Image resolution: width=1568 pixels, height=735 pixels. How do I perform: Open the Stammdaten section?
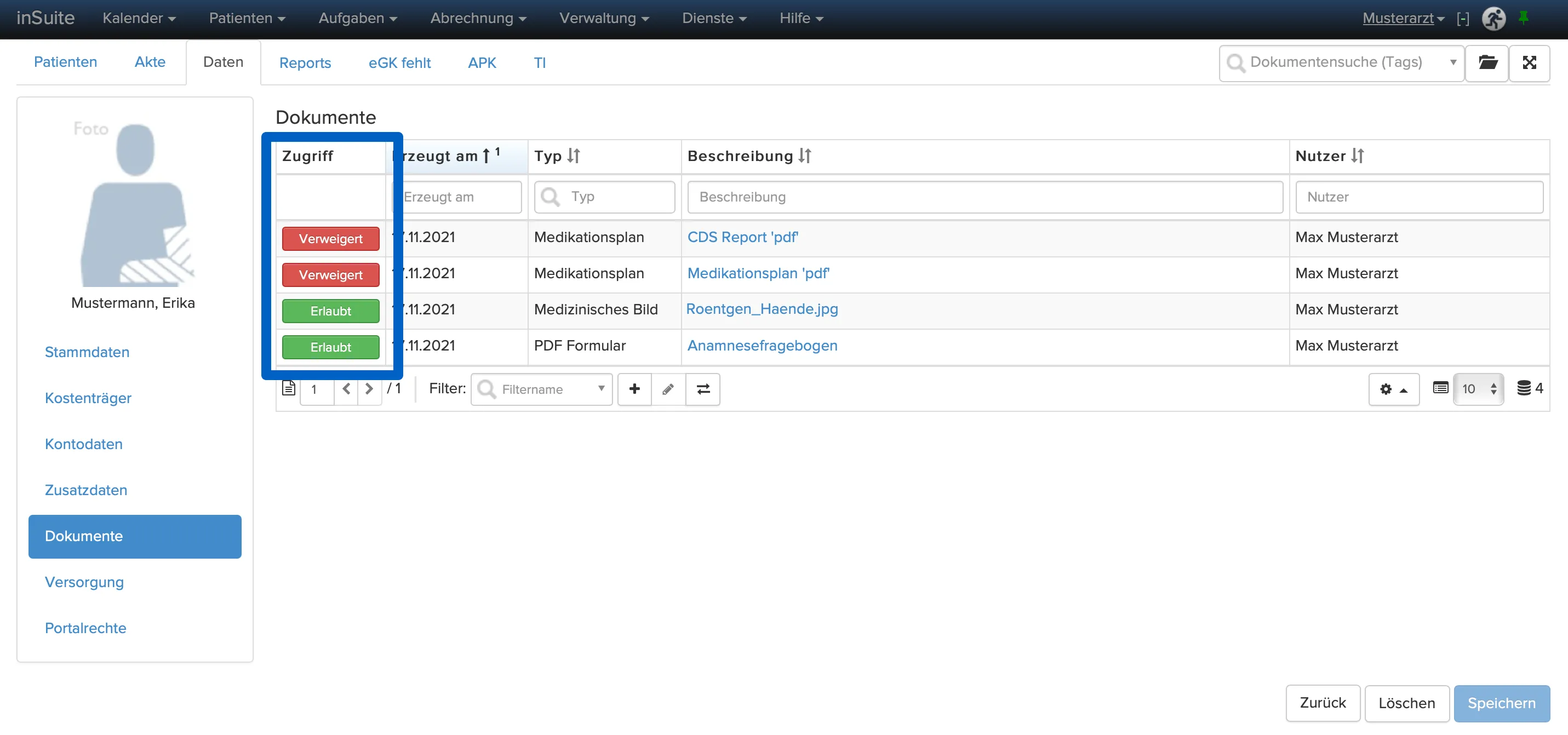coord(87,352)
